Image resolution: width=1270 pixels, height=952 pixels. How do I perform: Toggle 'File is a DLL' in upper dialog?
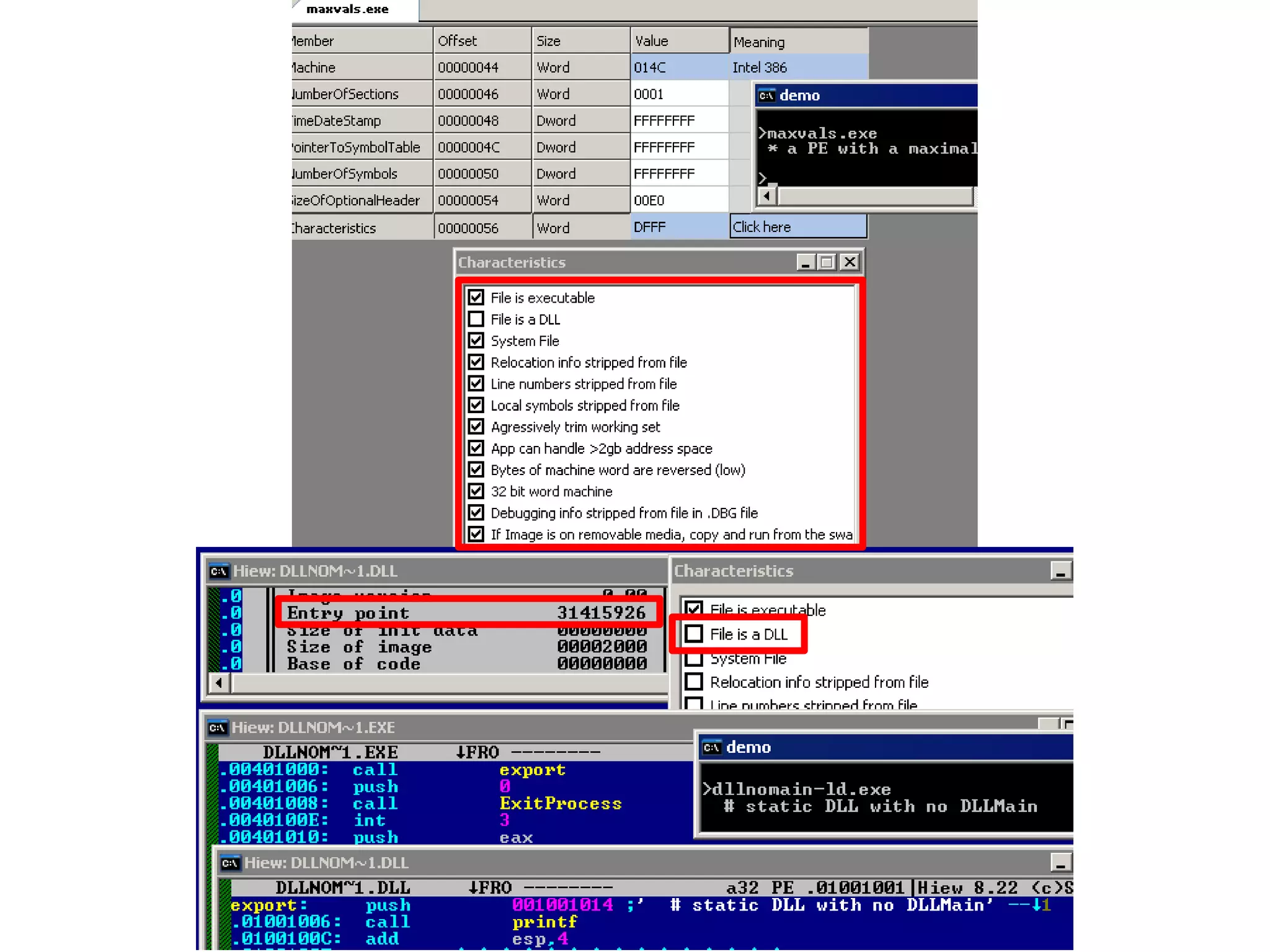476,319
